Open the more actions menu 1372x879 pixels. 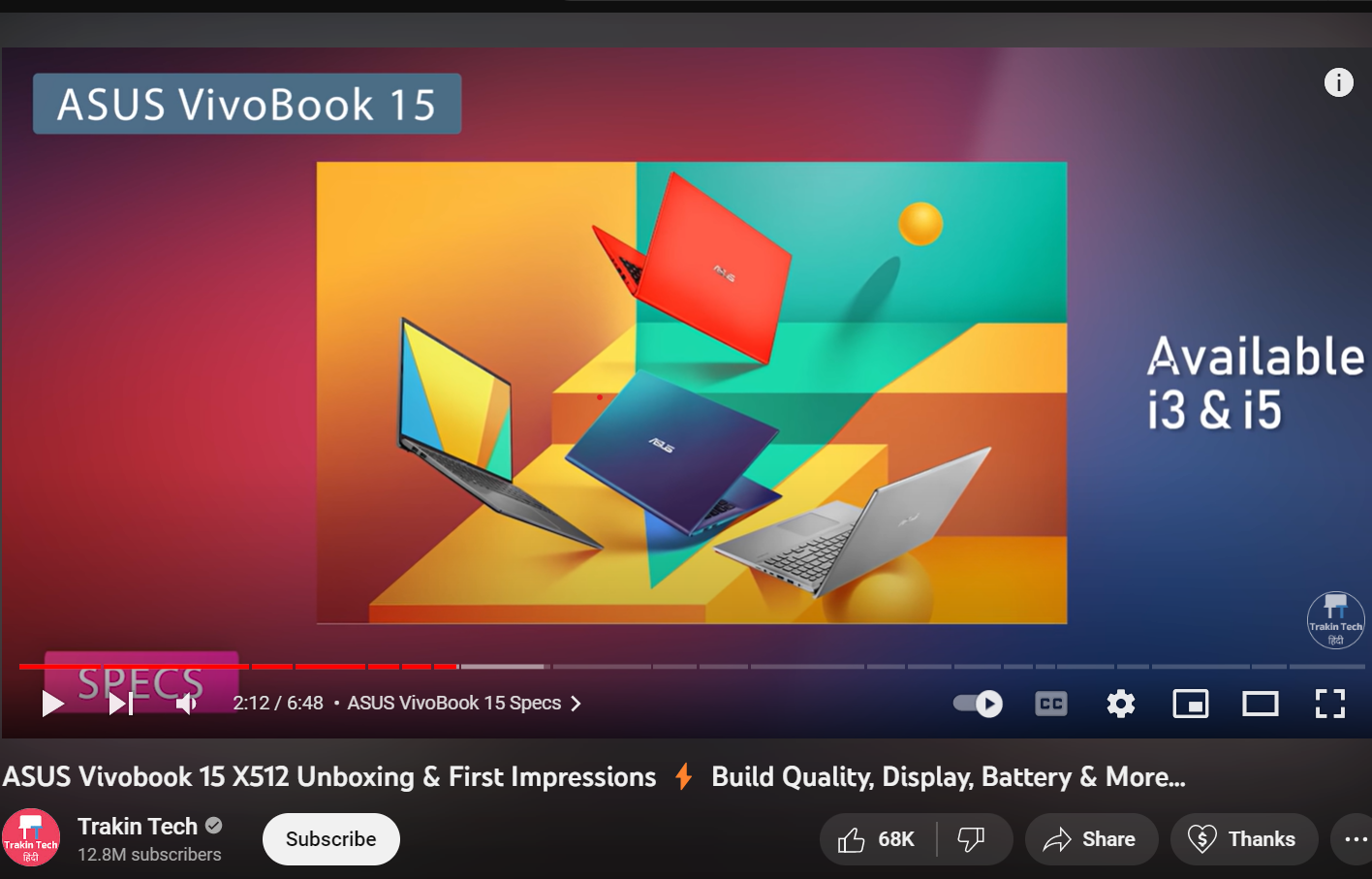(x=1355, y=839)
